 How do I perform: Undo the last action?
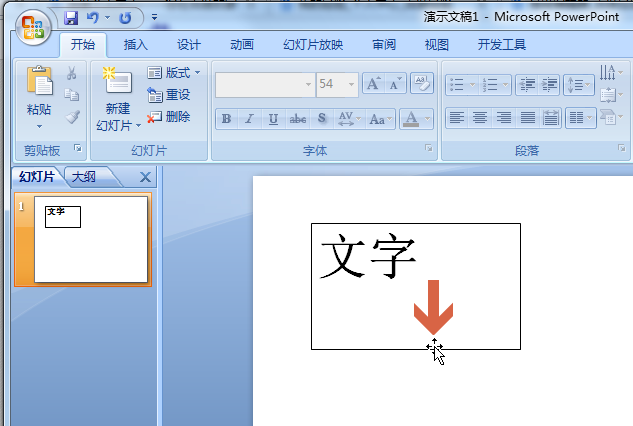click(x=93, y=18)
